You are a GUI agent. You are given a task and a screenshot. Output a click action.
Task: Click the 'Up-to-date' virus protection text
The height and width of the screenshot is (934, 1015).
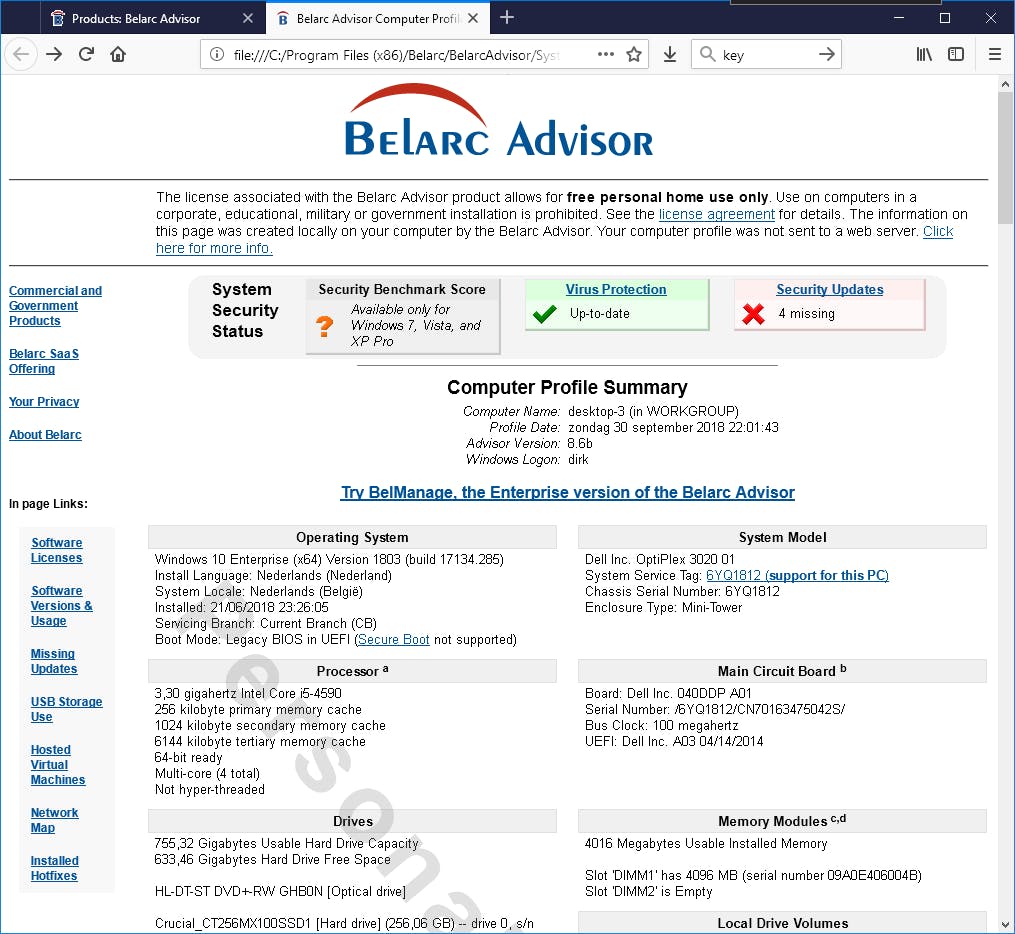(599, 314)
